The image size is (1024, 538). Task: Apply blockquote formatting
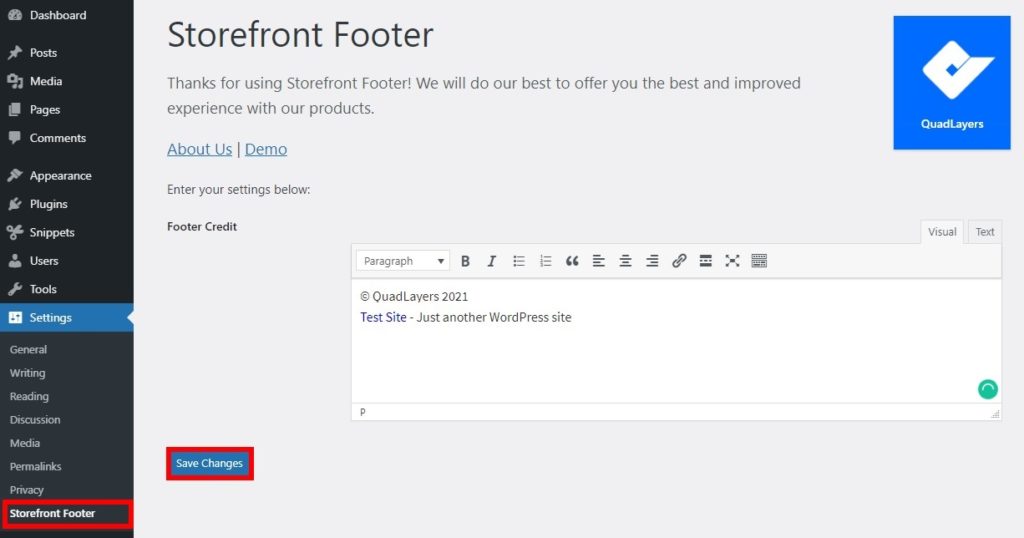pyautogui.click(x=572, y=261)
